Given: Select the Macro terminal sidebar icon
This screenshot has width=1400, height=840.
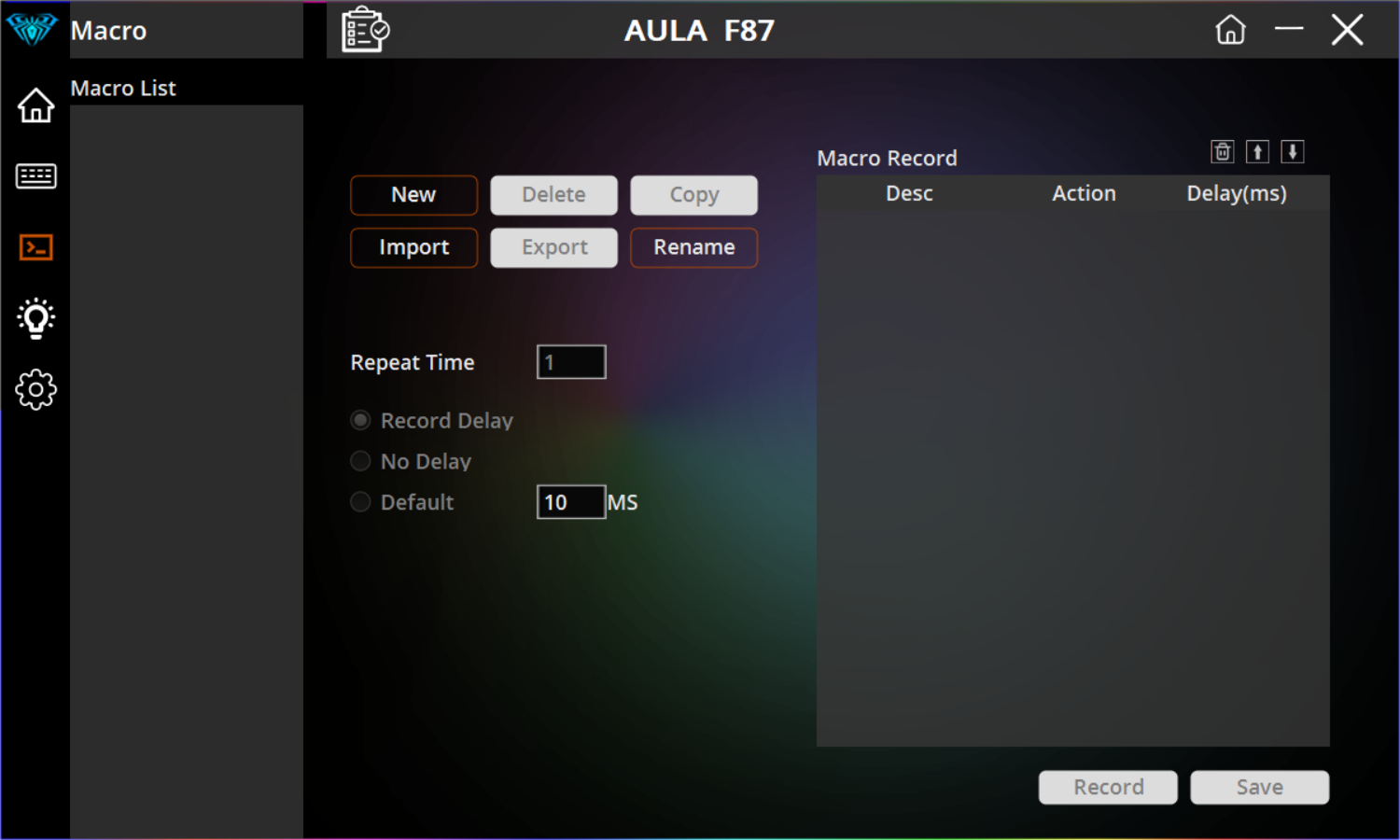Looking at the screenshot, I should (x=35, y=247).
